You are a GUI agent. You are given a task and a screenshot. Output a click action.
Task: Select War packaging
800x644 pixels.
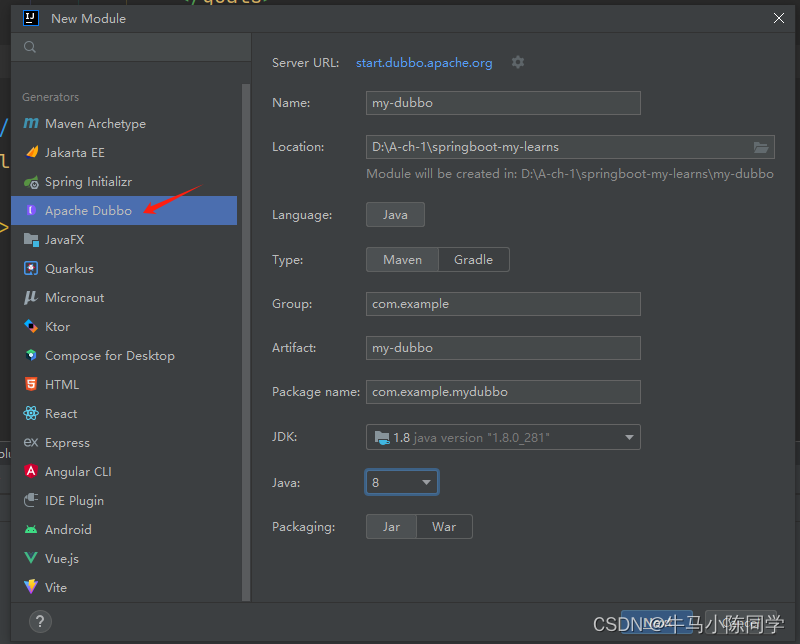pos(444,526)
